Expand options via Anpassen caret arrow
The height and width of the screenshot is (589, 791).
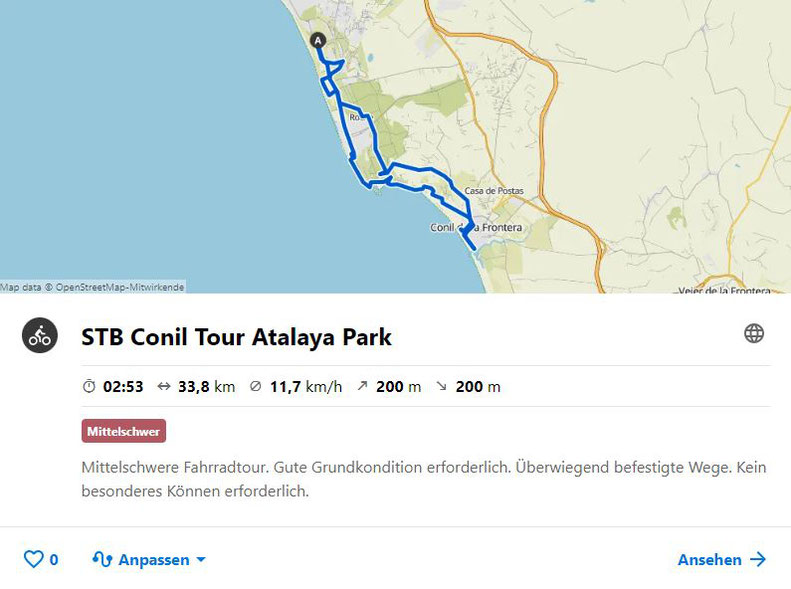(x=201, y=560)
